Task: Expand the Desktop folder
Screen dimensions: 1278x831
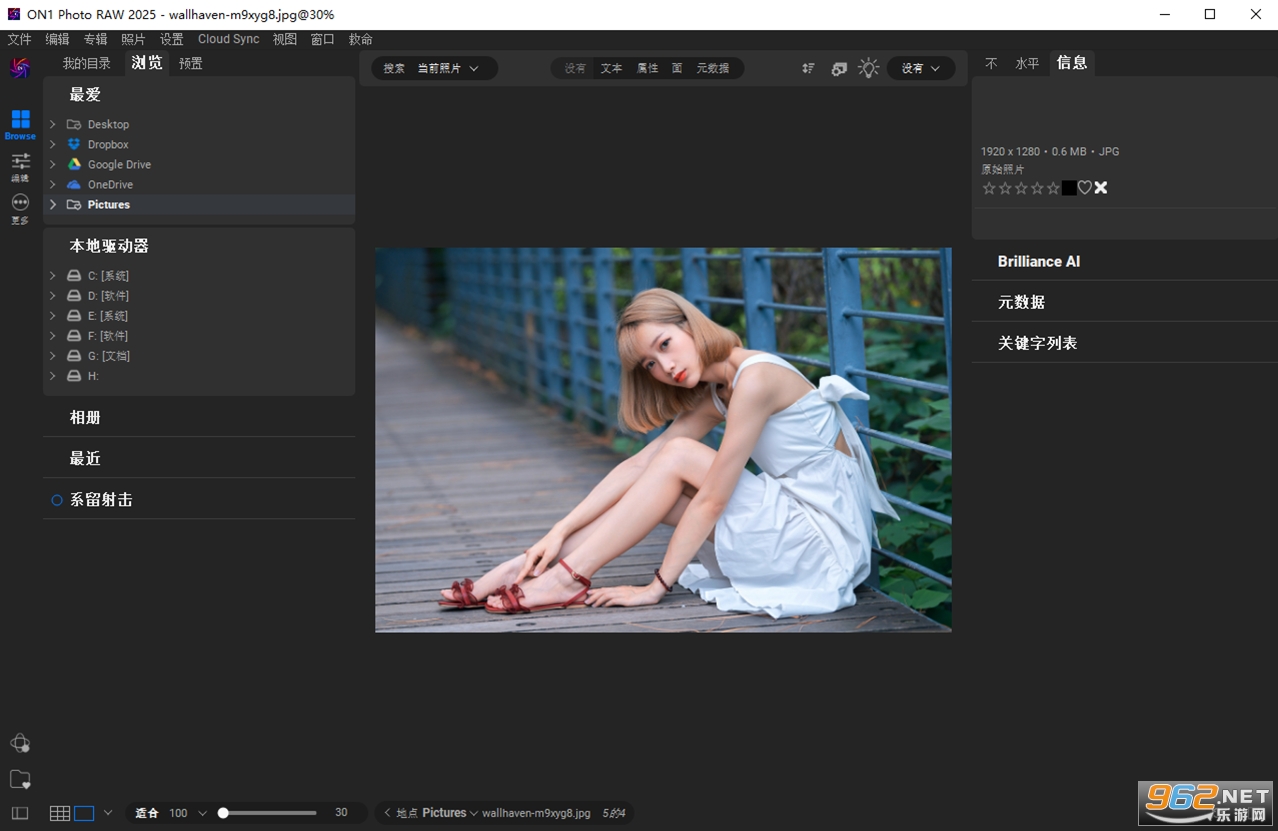Action: pos(53,124)
